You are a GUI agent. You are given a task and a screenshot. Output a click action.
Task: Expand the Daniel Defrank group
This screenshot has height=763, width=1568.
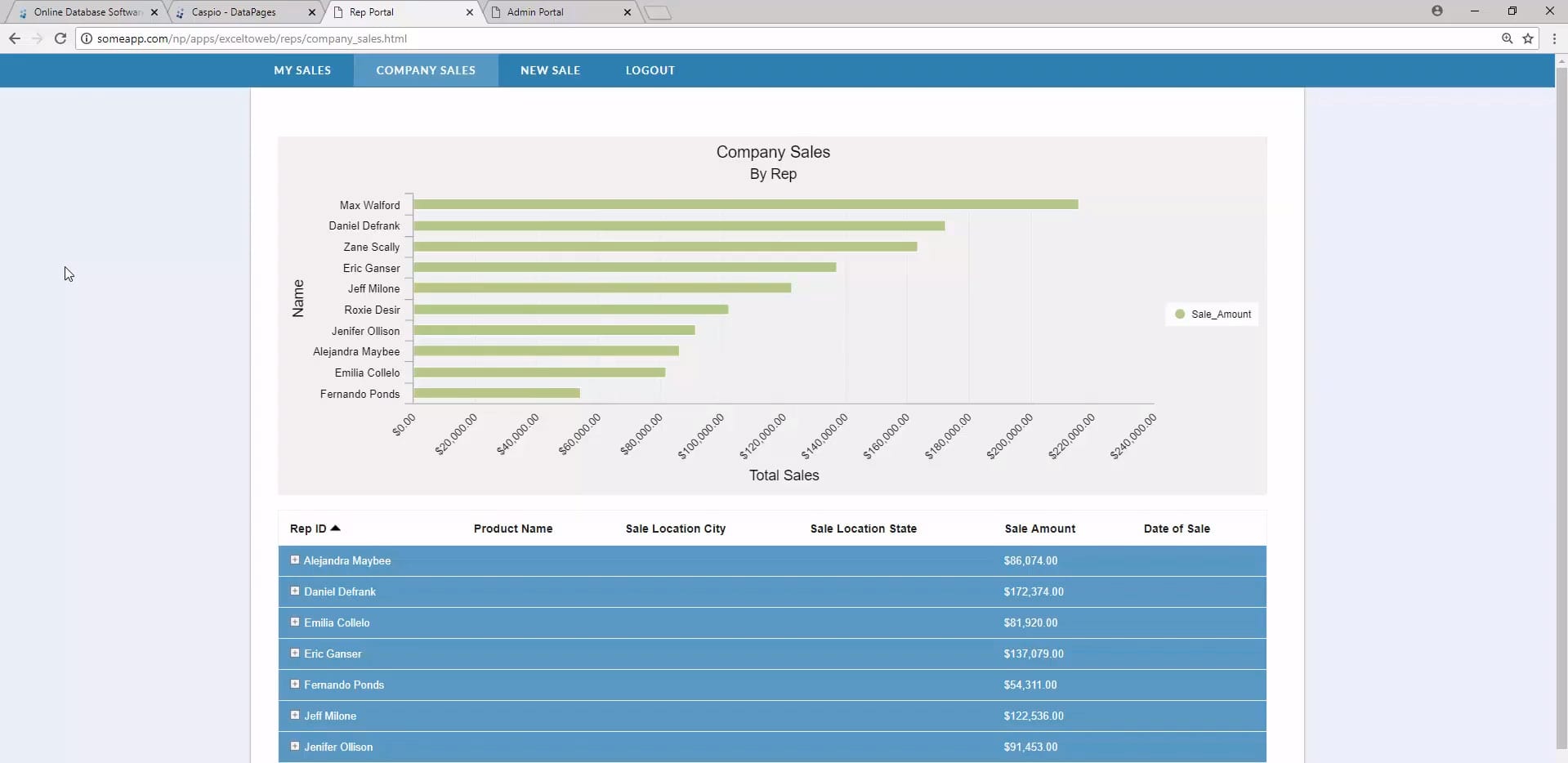[295, 591]
